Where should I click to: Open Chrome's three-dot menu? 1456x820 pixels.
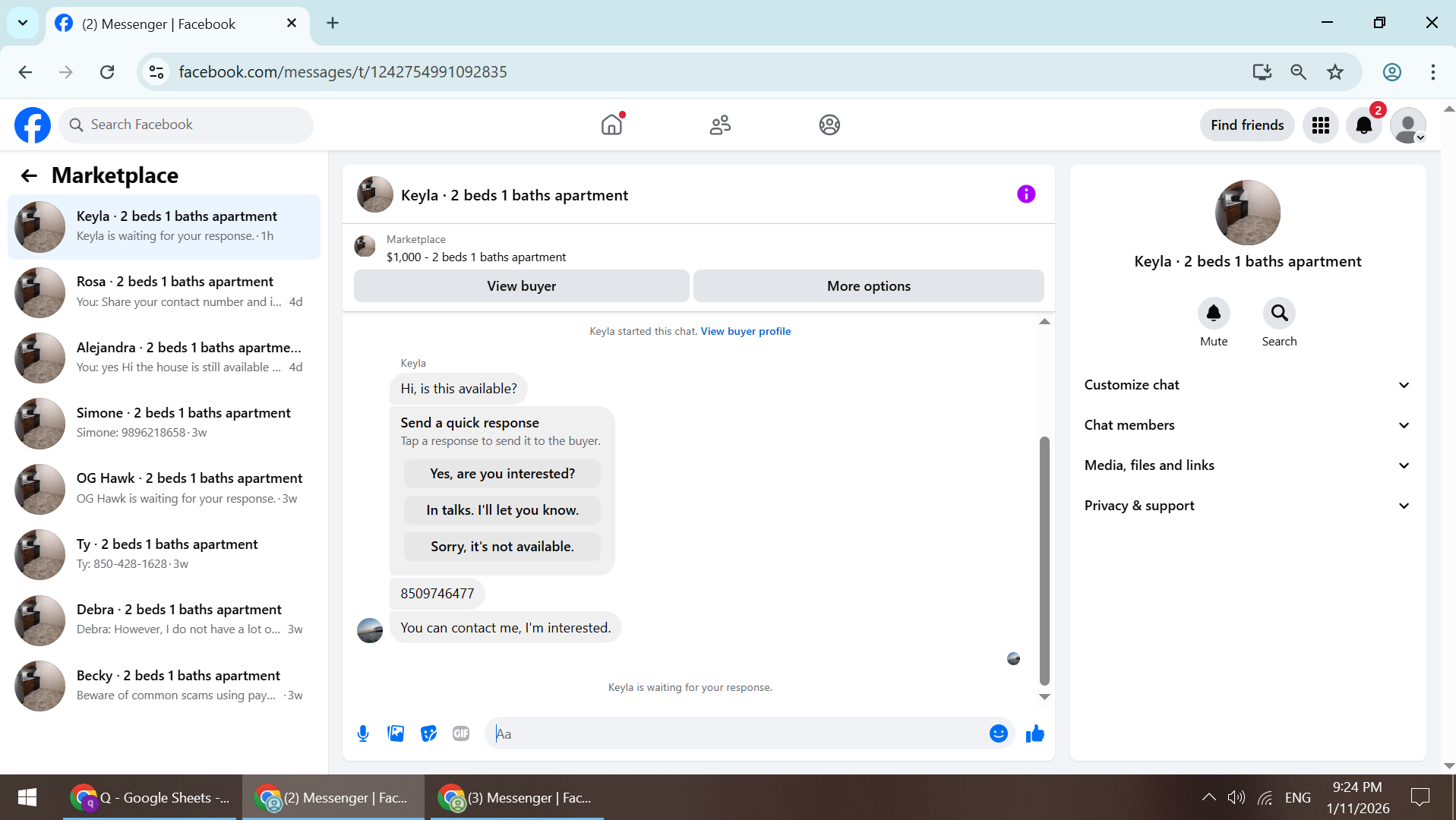coord(1433,72)
